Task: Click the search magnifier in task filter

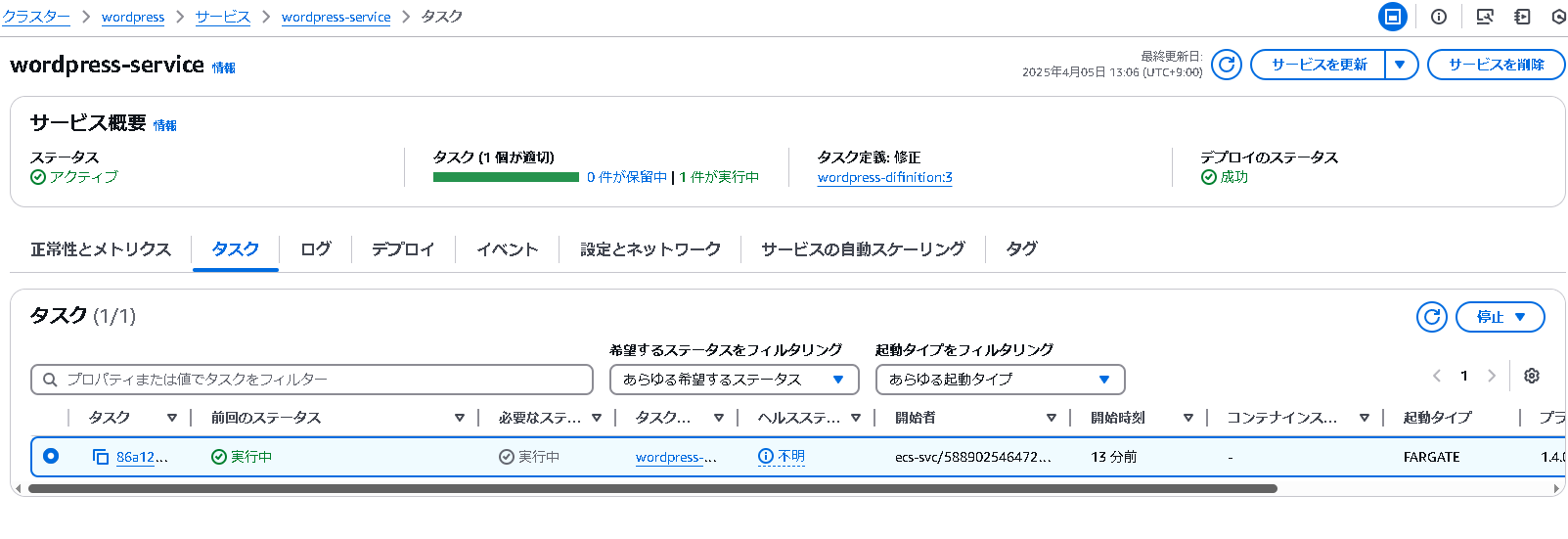Action: 50,380
